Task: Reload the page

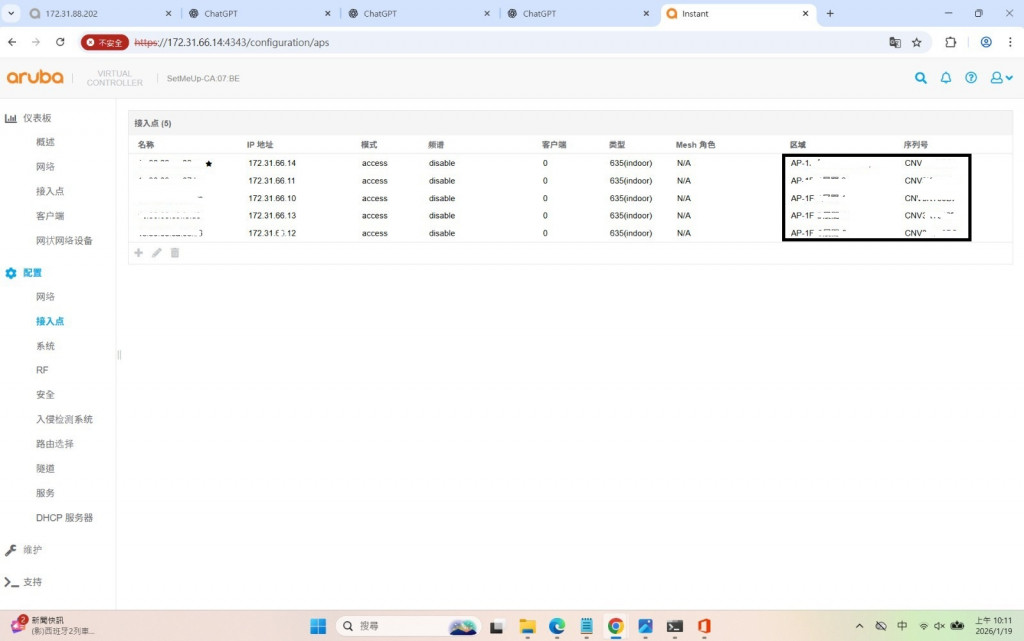Action: [x=60, y=42]
